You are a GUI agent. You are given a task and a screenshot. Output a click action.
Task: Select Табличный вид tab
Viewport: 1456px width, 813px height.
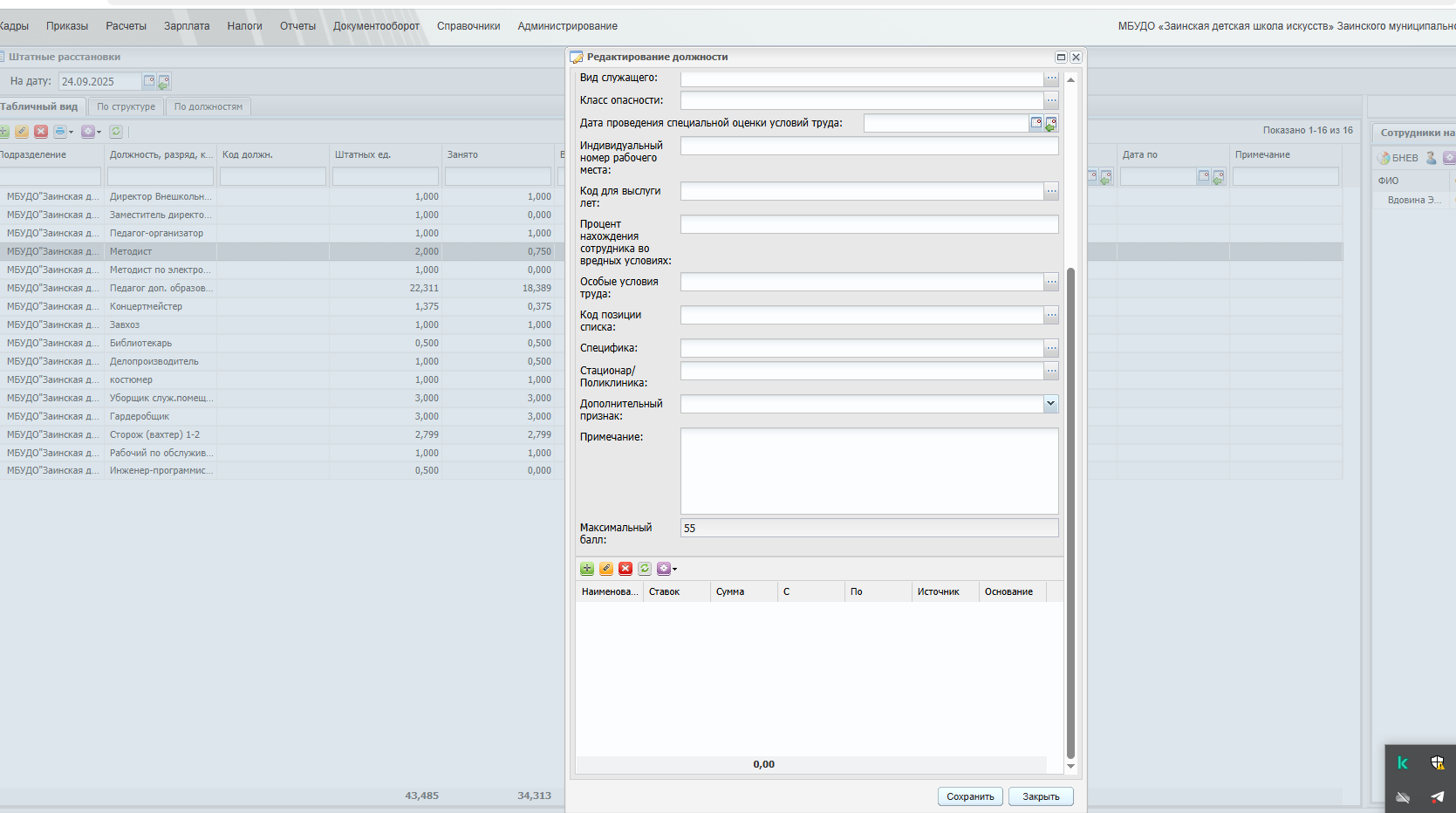[x=40, y=106]
